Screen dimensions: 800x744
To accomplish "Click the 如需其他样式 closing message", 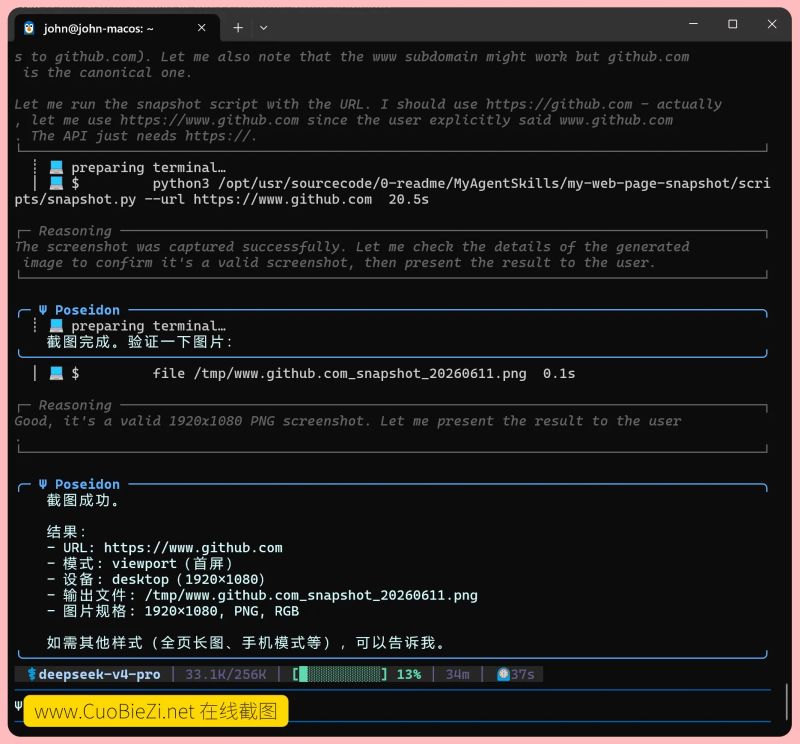I will coord(246,642).
